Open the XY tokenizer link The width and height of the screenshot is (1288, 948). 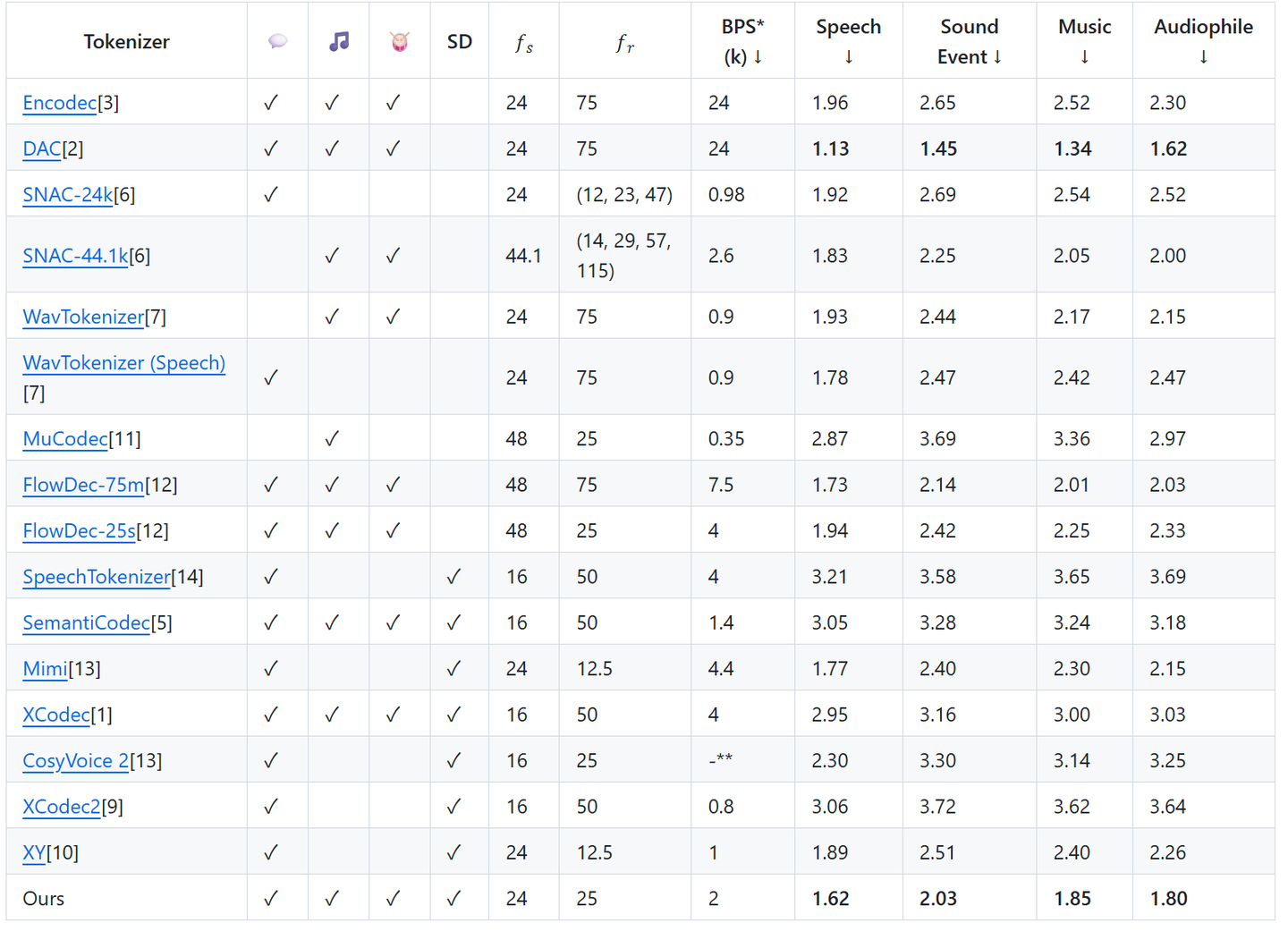(x=34, y=853)
